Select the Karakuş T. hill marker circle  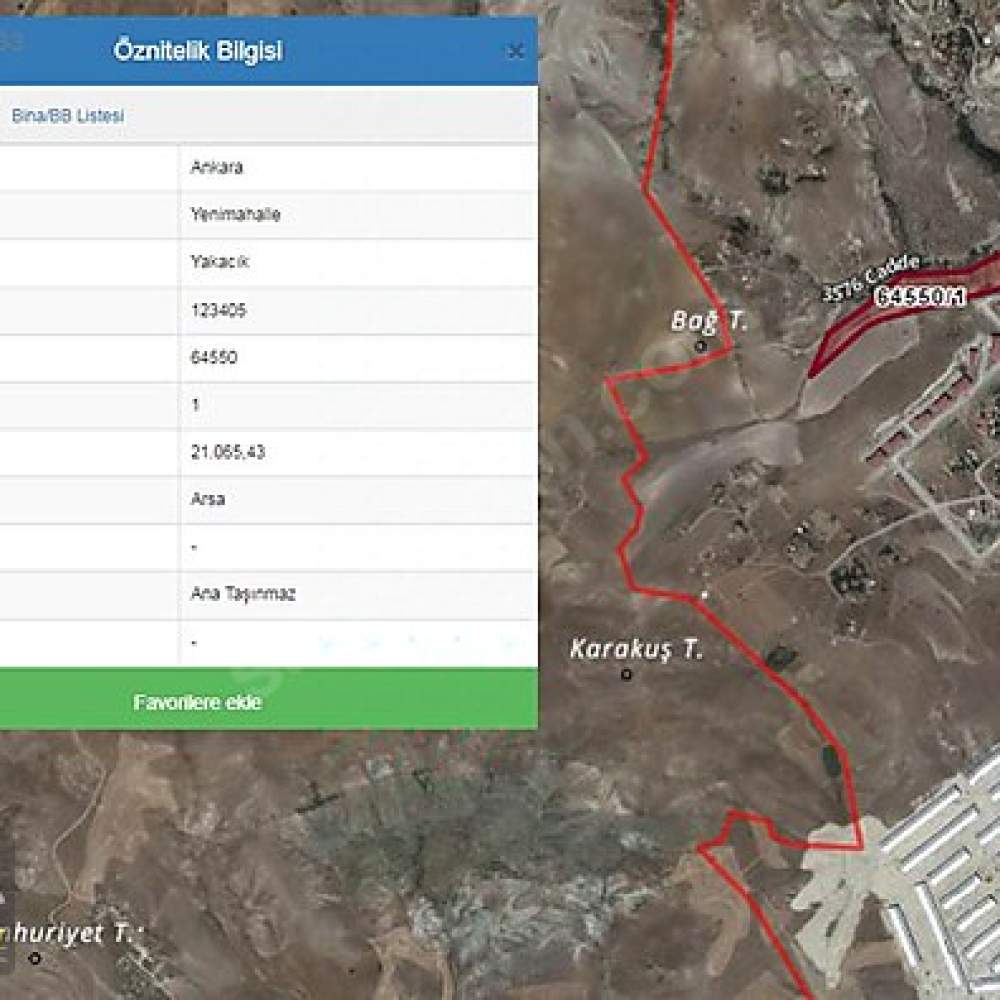(x=626, y=674)
